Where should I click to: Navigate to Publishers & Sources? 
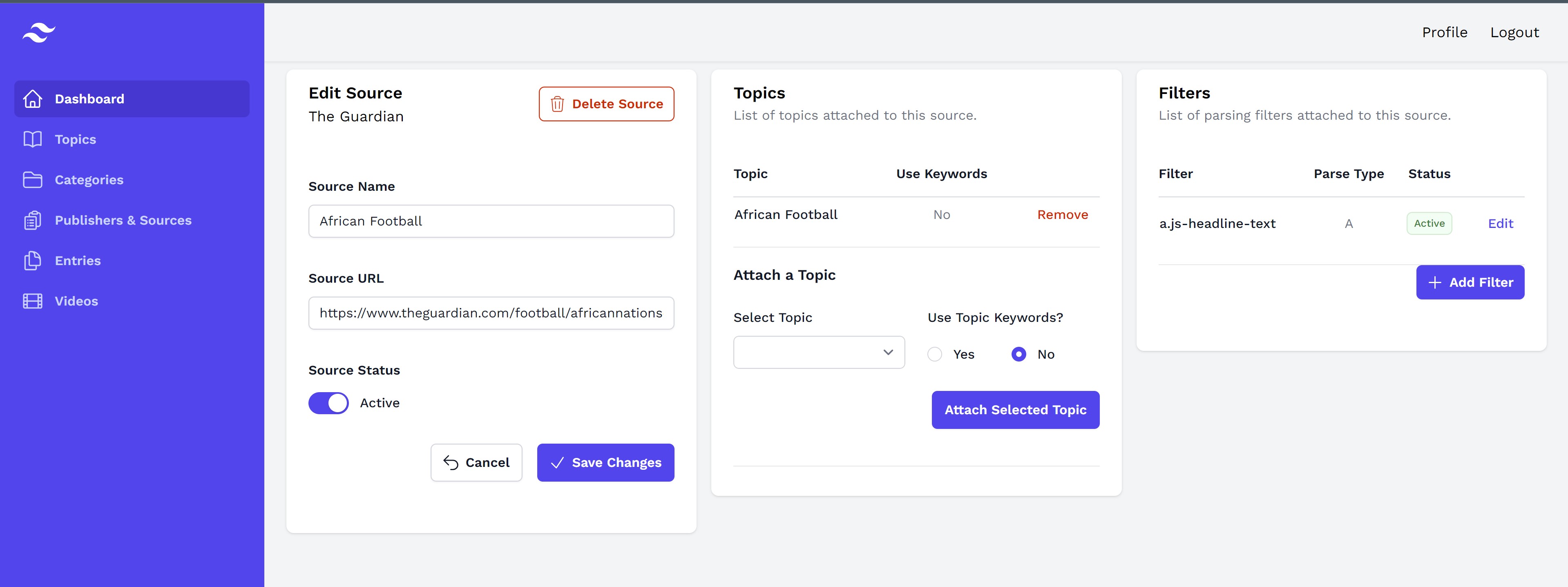pyautogui.click(x=132, y=221)
